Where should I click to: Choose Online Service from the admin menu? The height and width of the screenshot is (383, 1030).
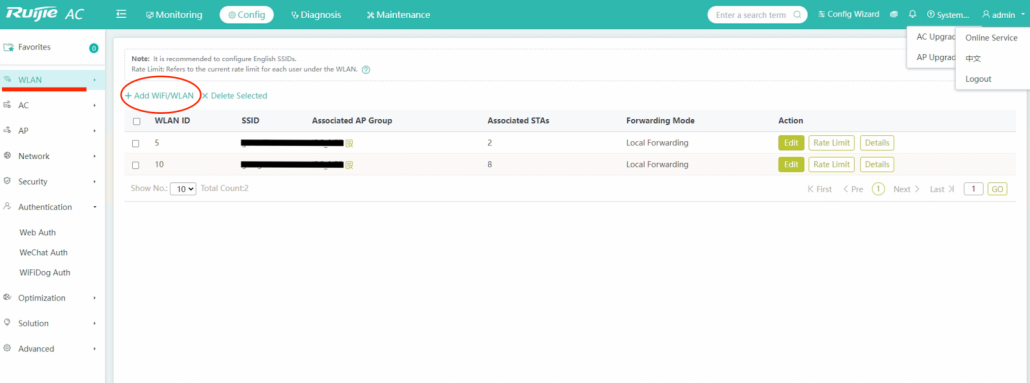(x=991, y=38)
